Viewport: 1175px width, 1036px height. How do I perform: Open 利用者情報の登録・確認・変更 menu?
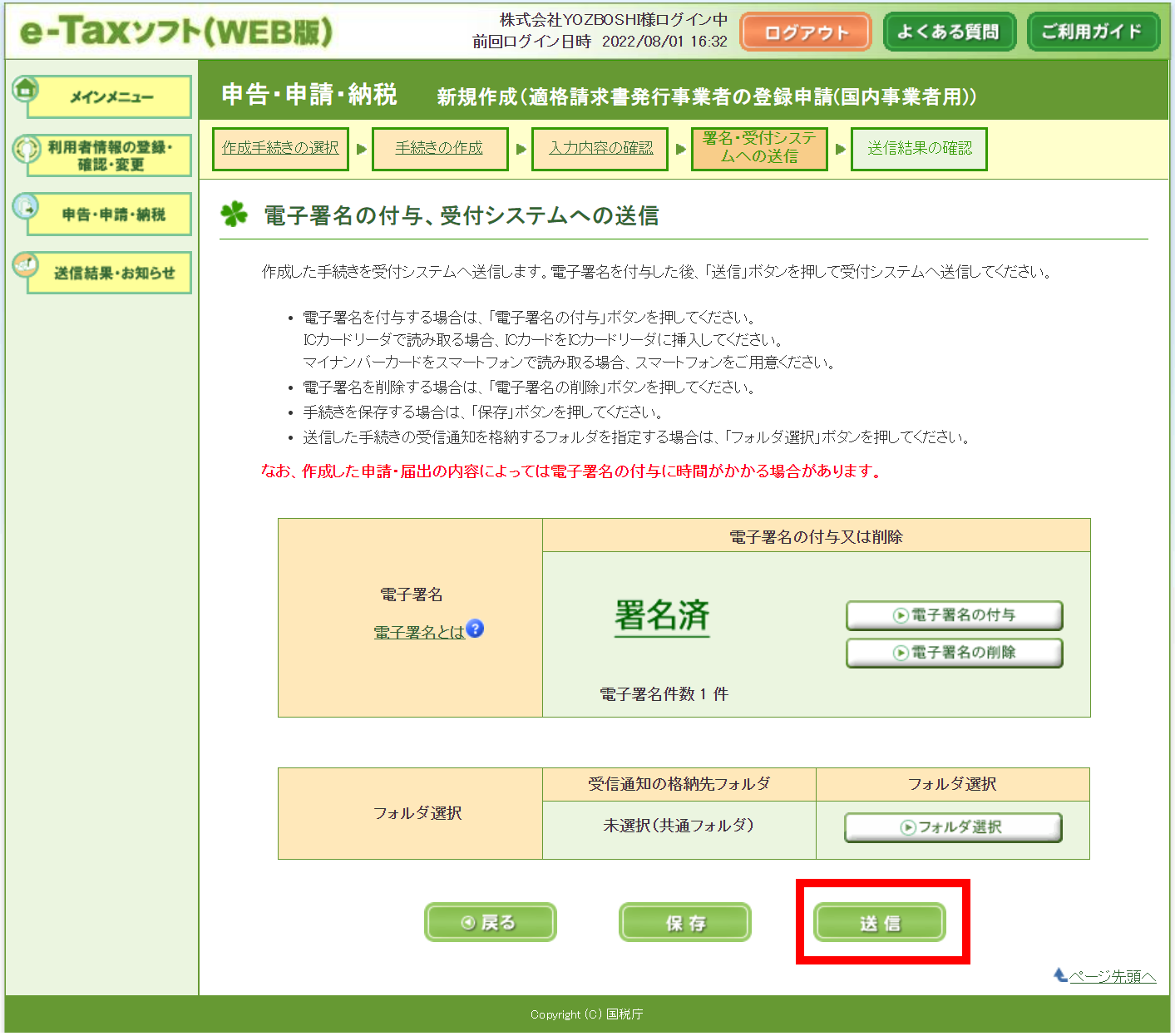(110, 155)
